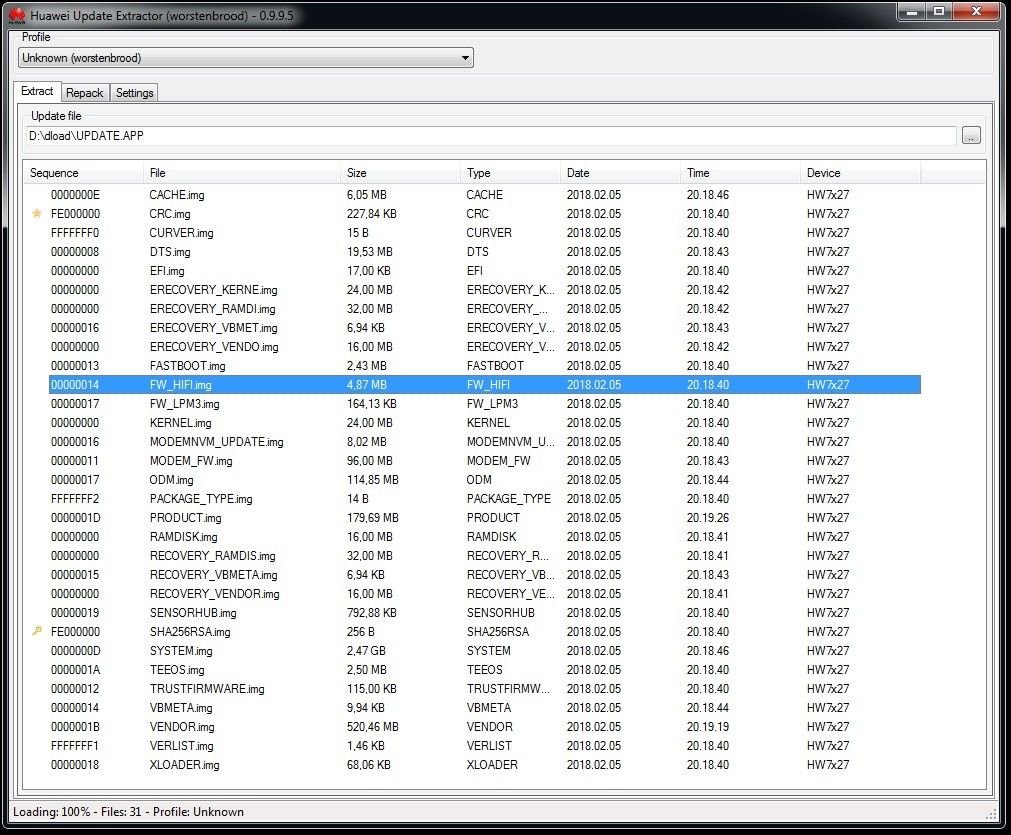Click the Update file path field
This screenshot has width=1011, height=835.
[x=491, y=135]
